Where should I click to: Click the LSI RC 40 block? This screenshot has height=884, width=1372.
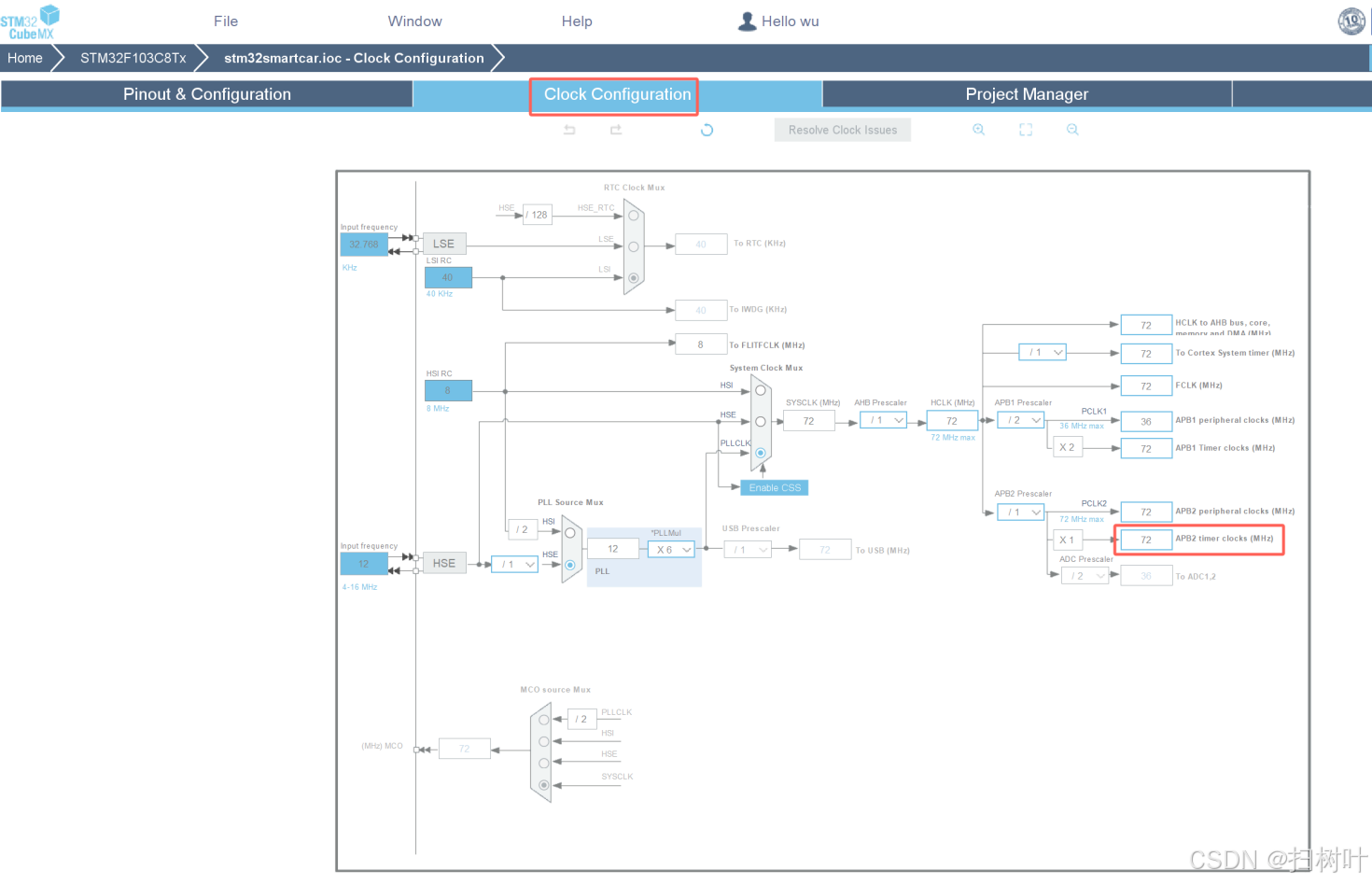[x=448, y=277]
